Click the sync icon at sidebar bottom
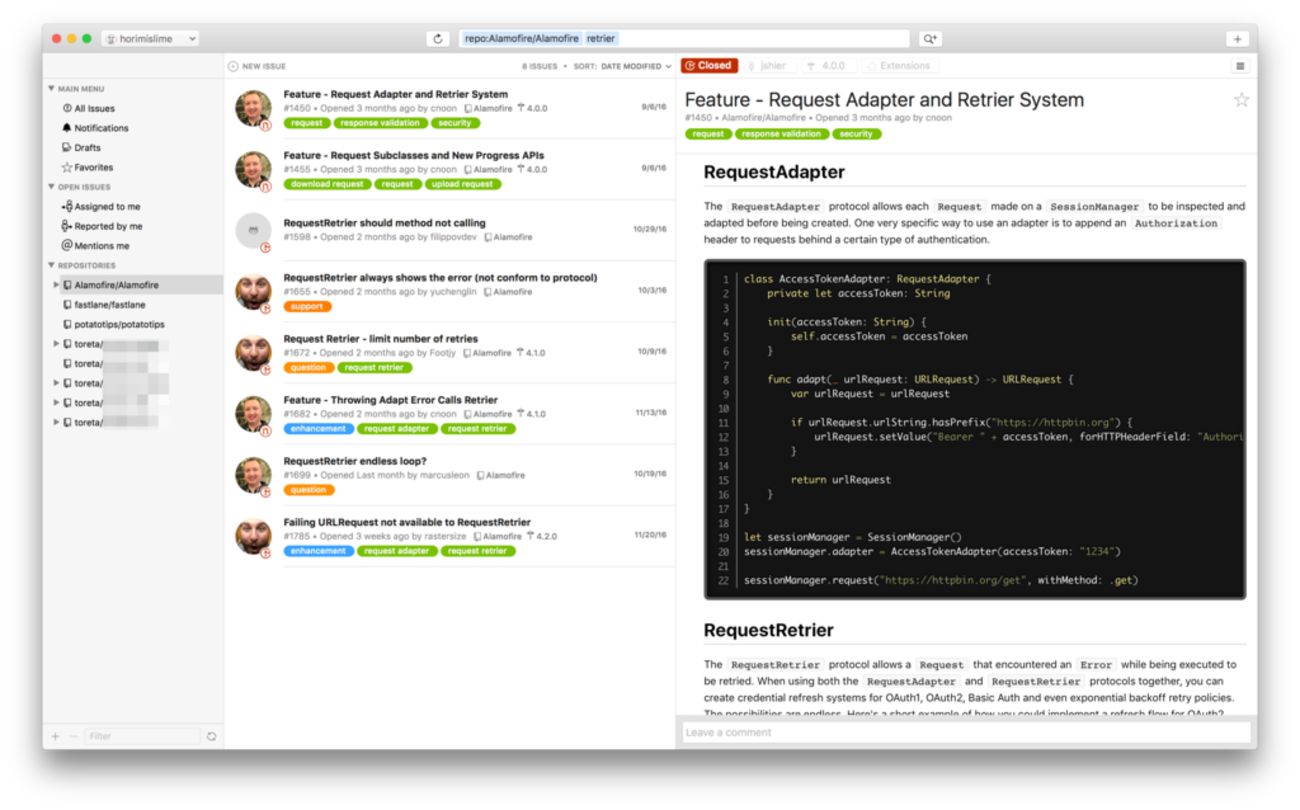This screenshot has width=1300, height=810. click(x=212, y=736)
